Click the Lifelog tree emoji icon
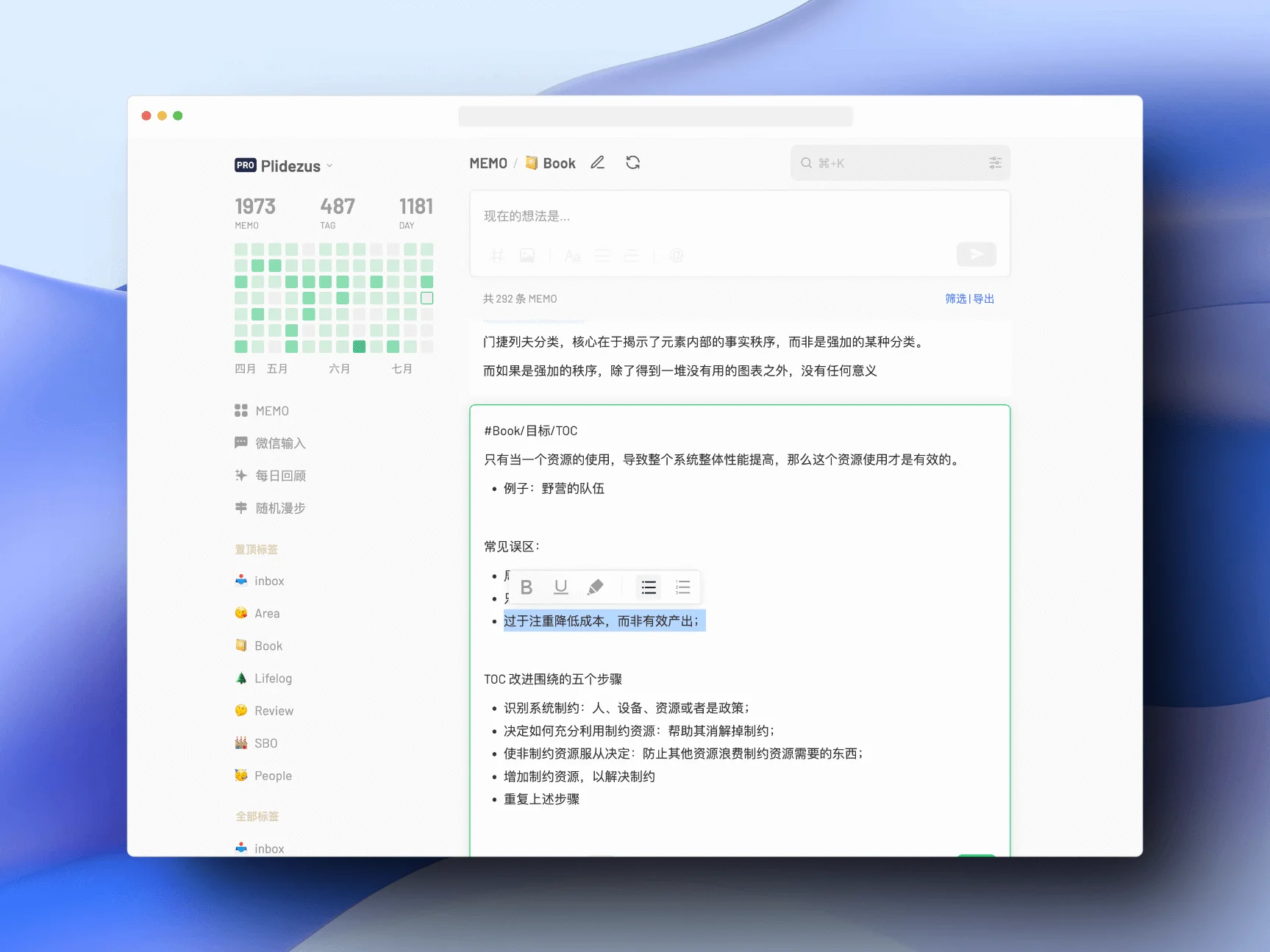Image resolution: width=1270 pixels, height=952 pixels. coord(241,678)
